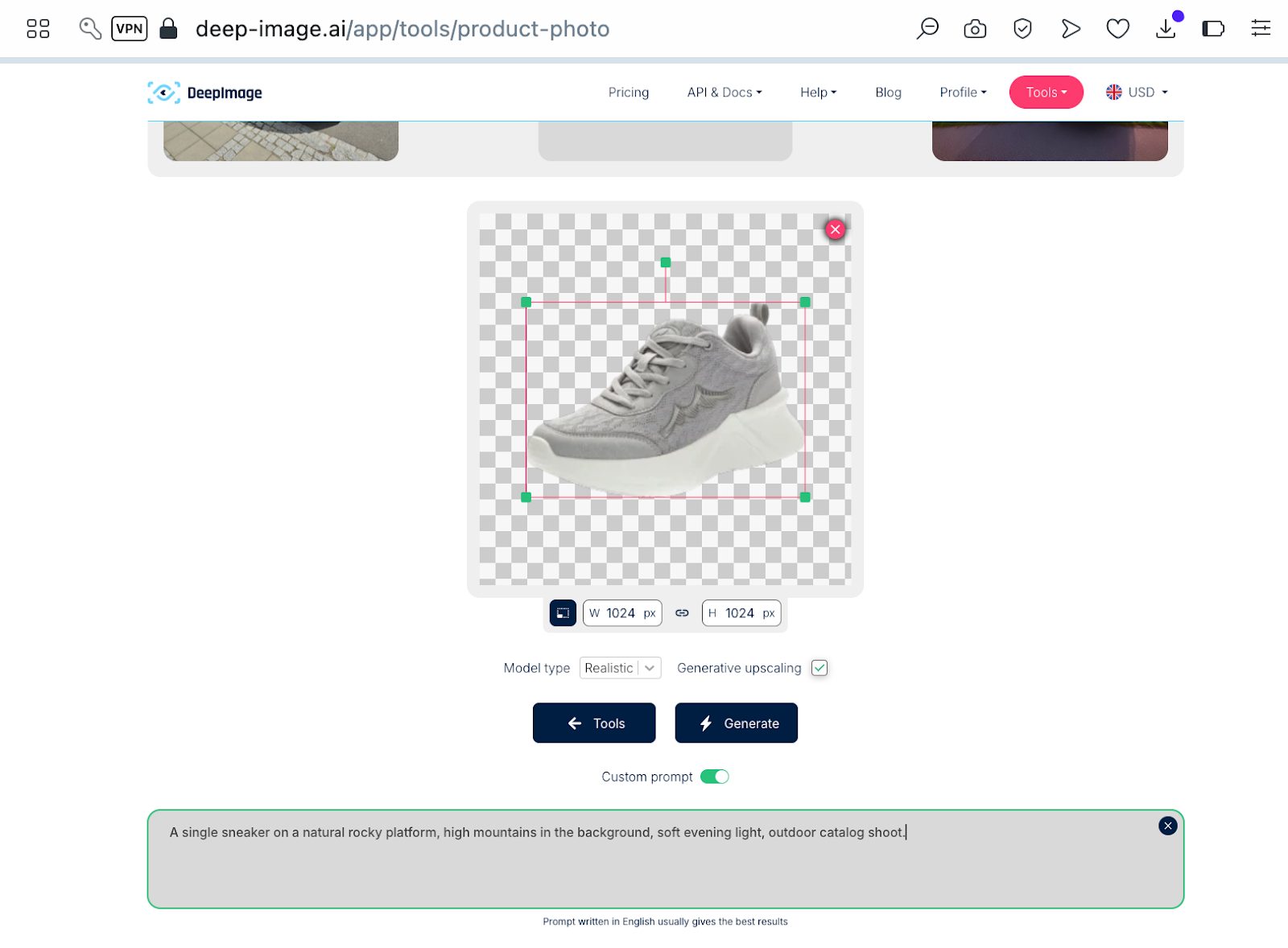Image resolution: width=1288 pixels, height=948 pixels.
Task: Click the Generate button
Action: (737, 723)
